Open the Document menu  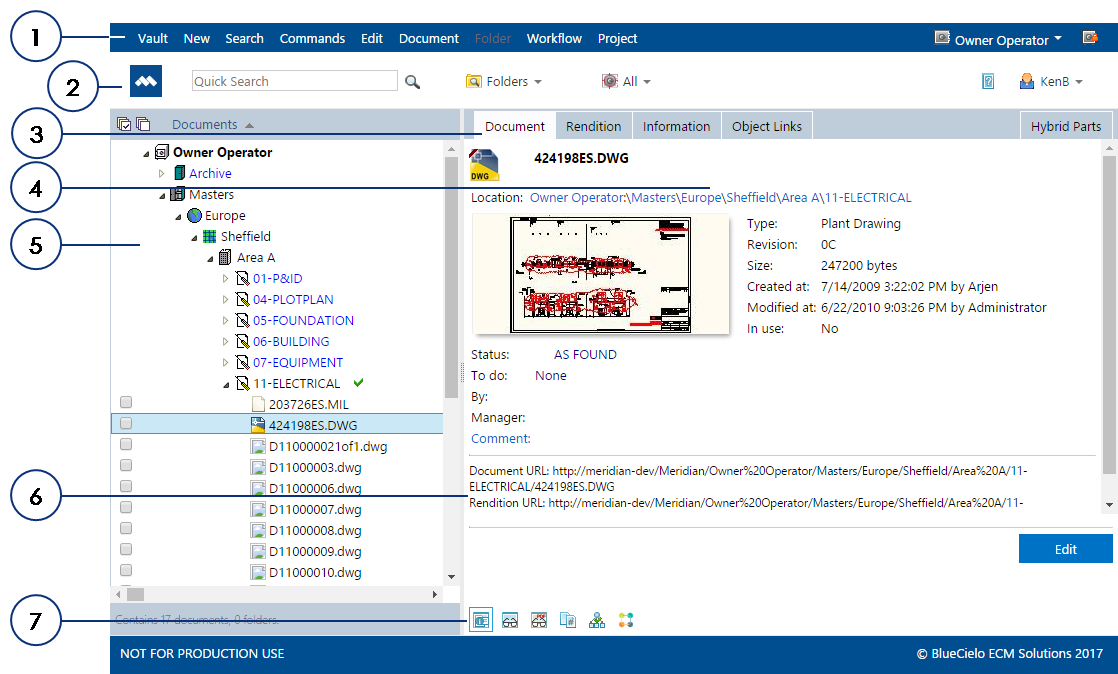click(x=428, y=38)
